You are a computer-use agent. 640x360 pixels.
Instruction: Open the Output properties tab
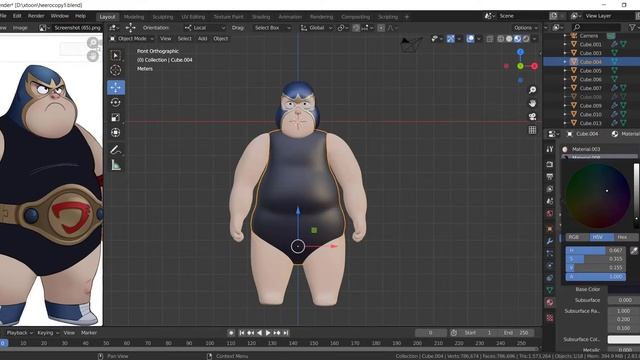click(550, 177)
